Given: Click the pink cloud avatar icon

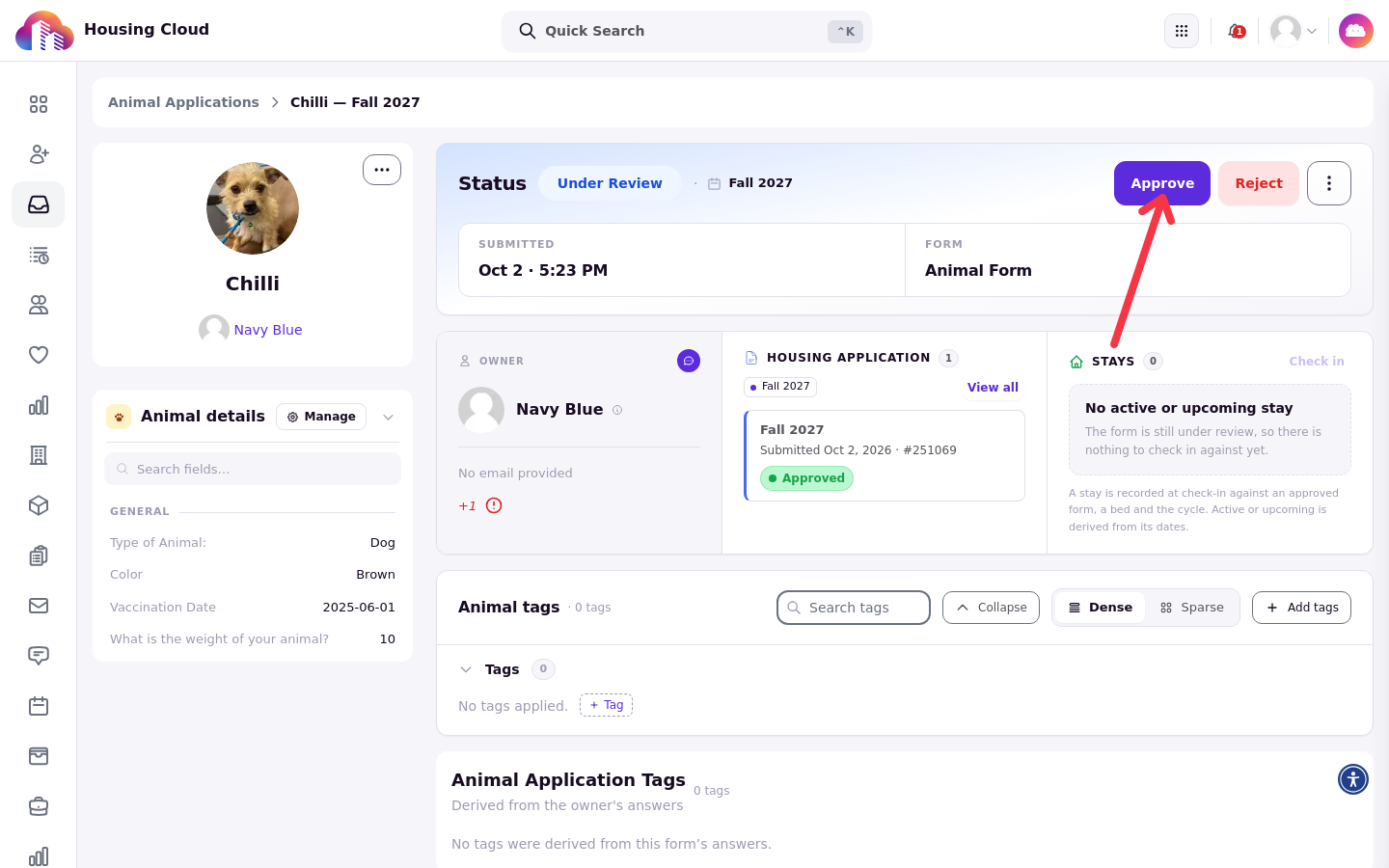Looking at the screenshot, I should point(1356,31).
